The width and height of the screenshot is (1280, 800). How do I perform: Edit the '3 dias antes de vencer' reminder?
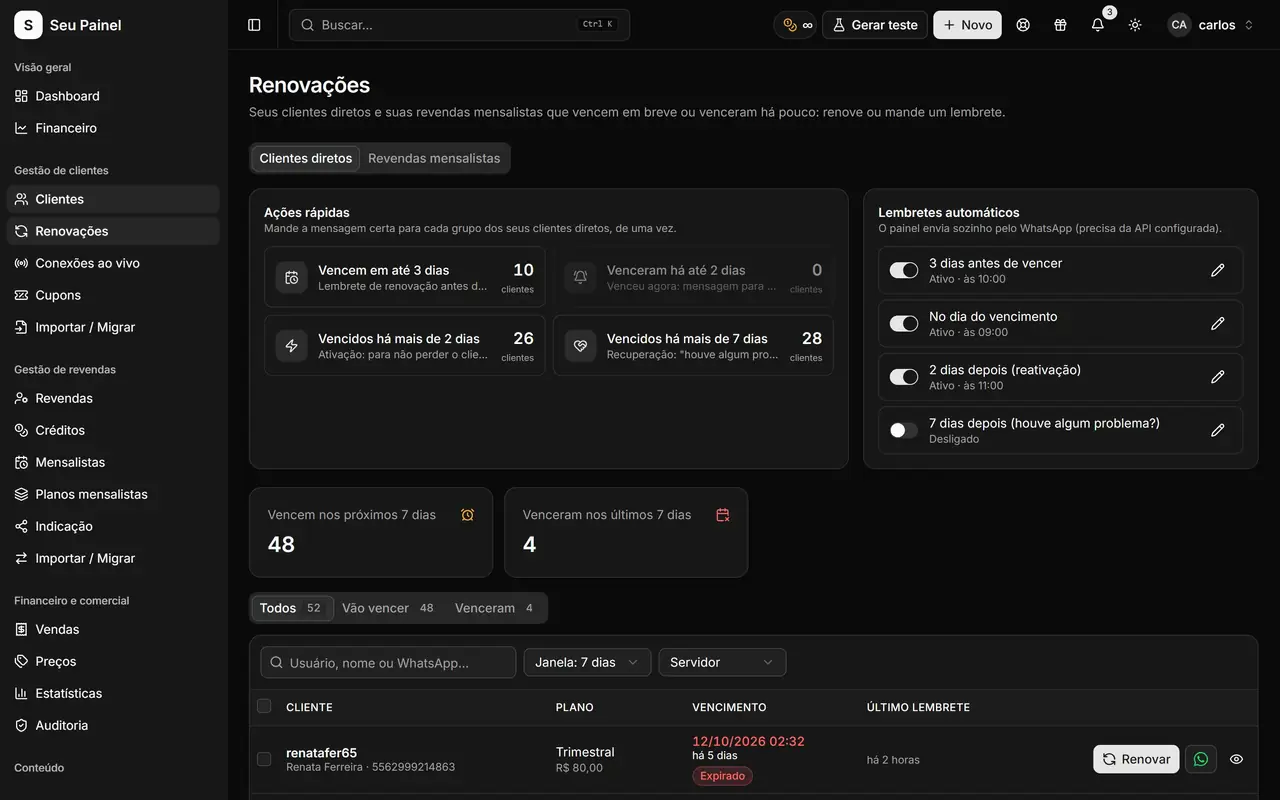[x=1217, y=270]
